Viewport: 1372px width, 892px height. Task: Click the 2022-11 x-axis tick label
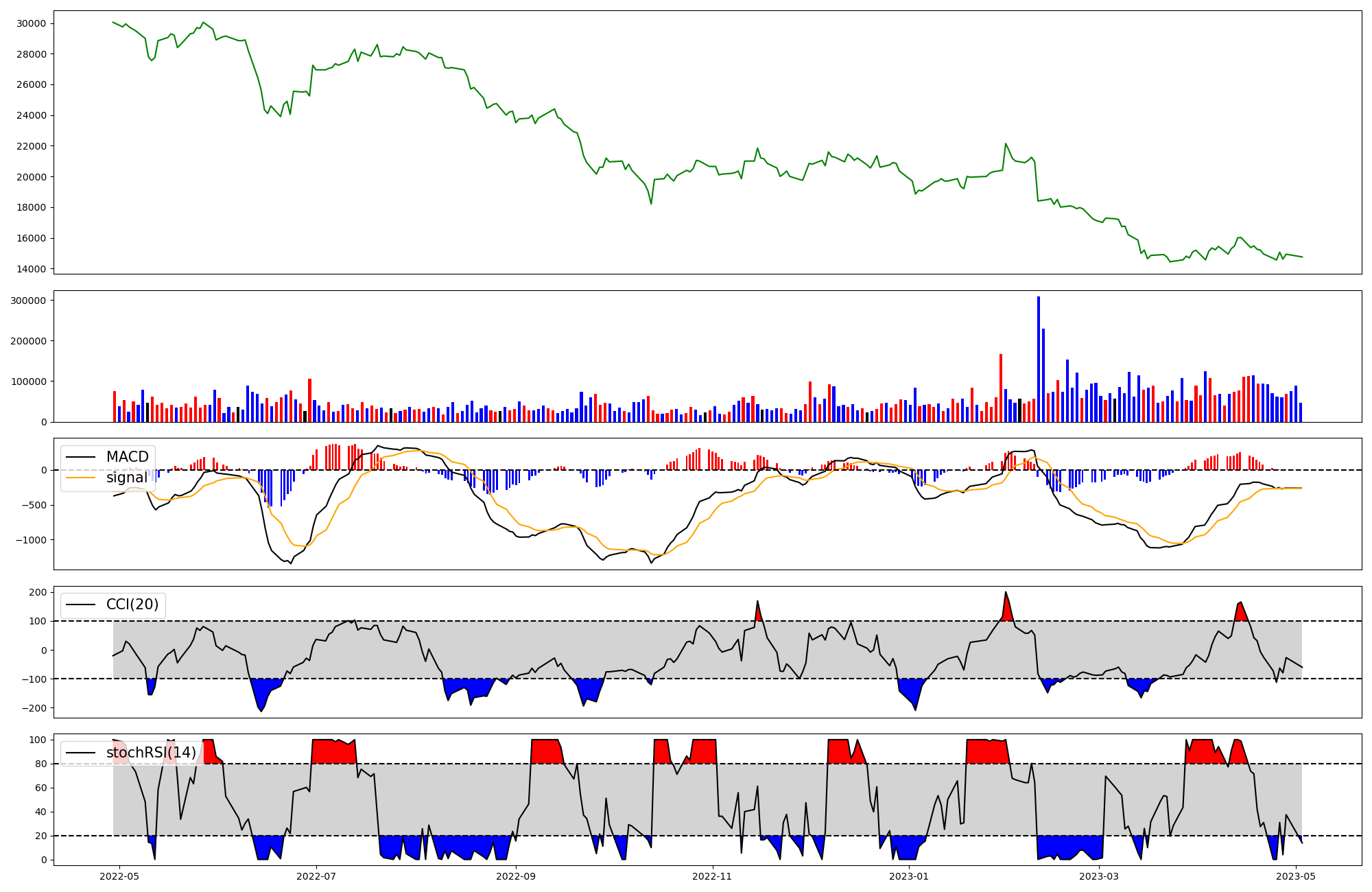coord(713,876)
